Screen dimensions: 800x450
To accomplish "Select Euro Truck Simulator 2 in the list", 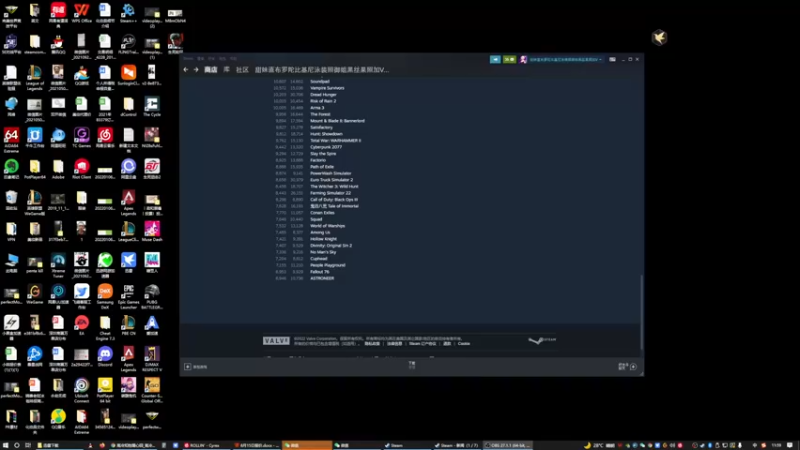I will coord(331,180).
